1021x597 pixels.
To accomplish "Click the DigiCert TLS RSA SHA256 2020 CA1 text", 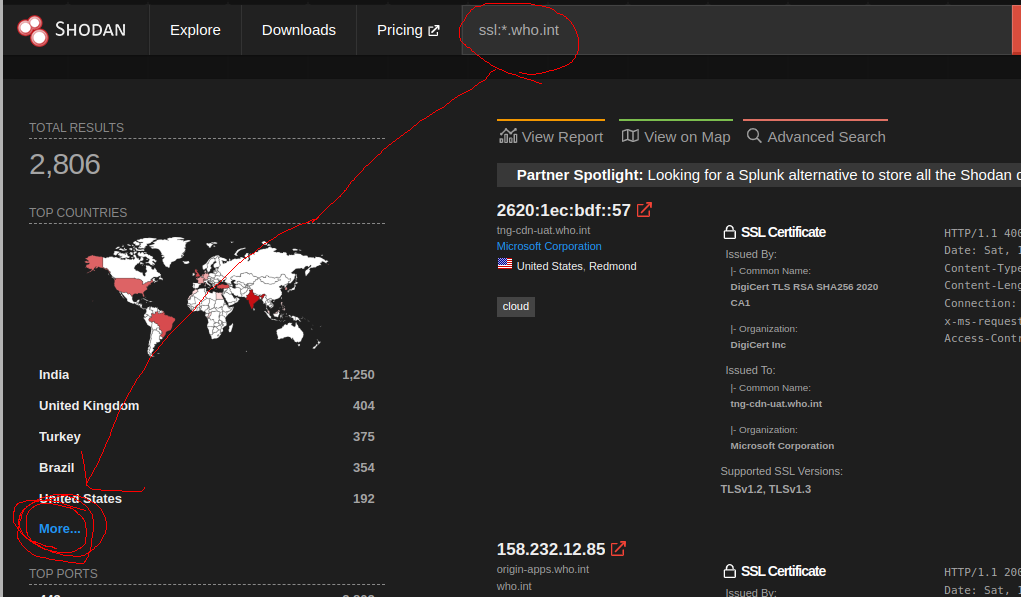I will [804, 295].
